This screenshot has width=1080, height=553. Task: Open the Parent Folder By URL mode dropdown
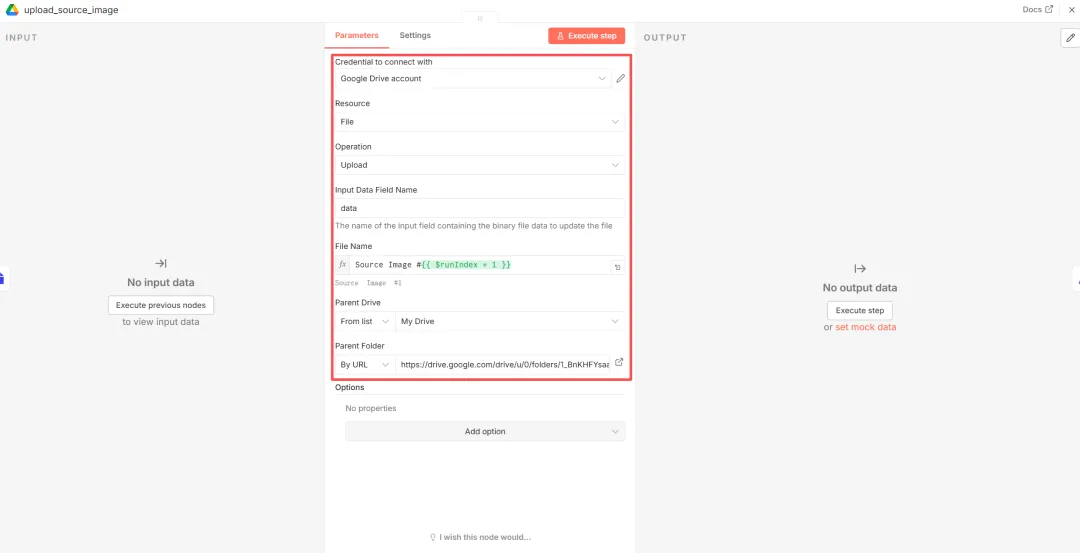tap(365, 365)
